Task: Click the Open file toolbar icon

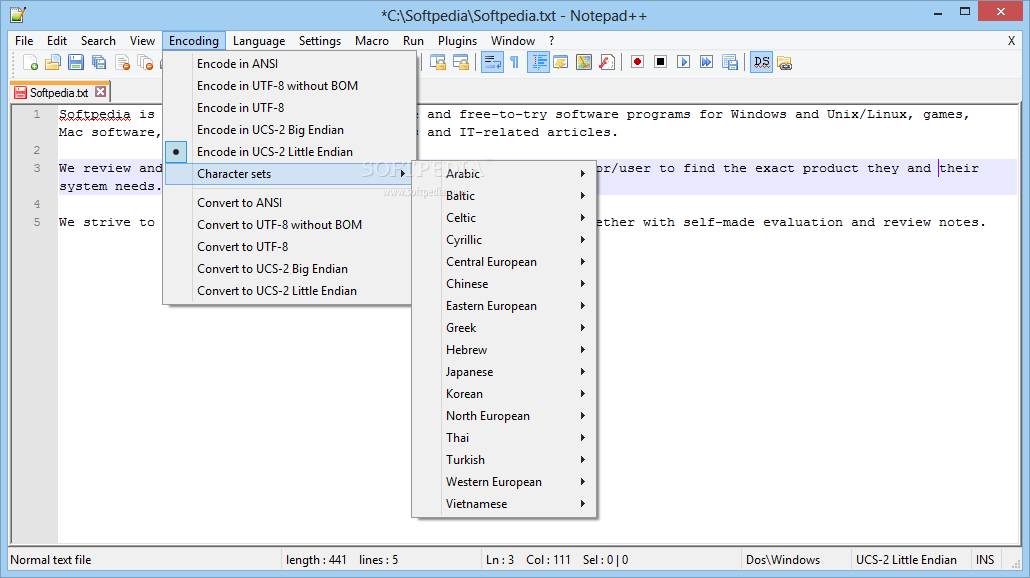Action: [x=53, y=62]
